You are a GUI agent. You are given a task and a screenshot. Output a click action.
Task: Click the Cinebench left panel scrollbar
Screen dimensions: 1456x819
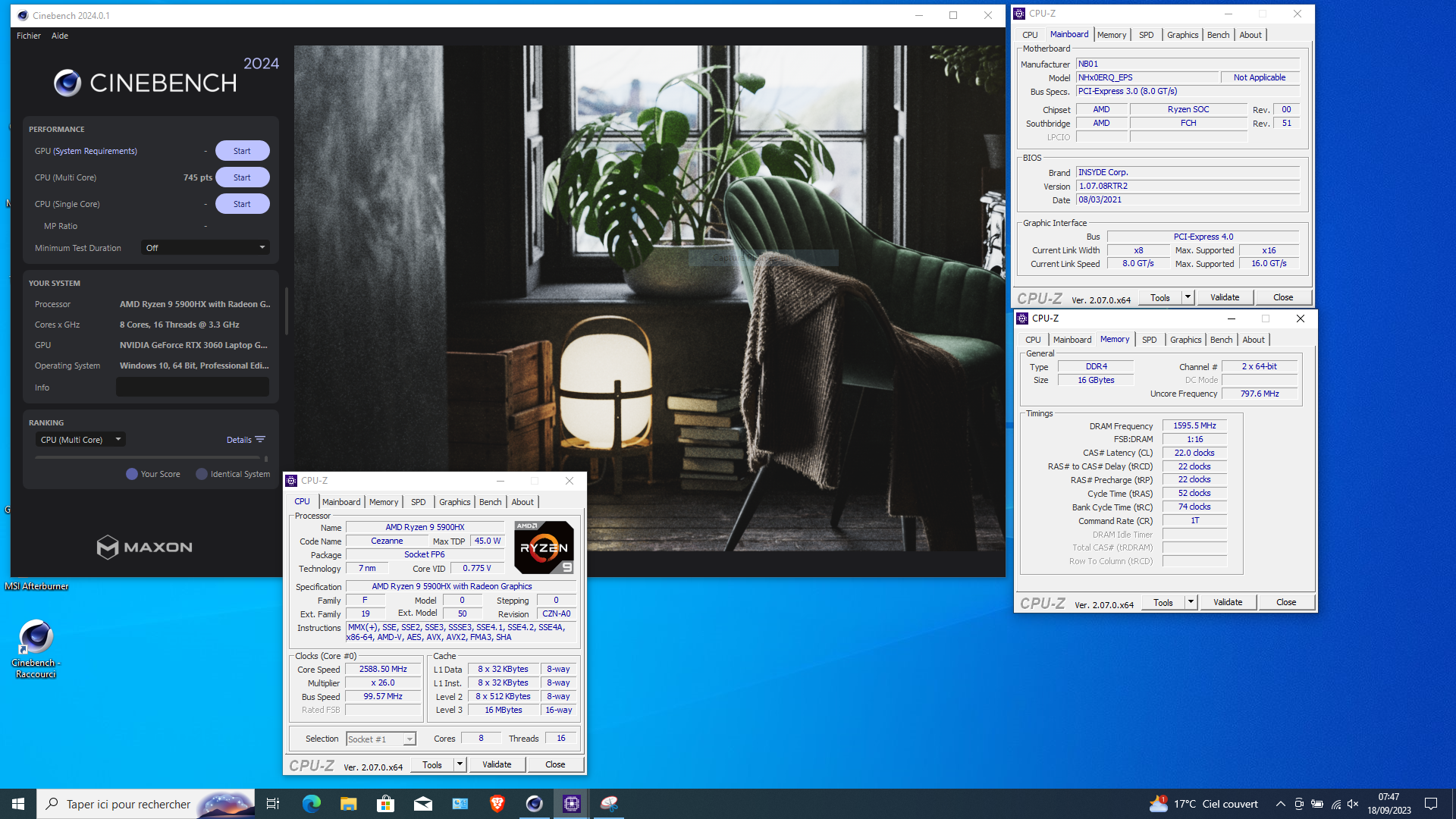286,311
